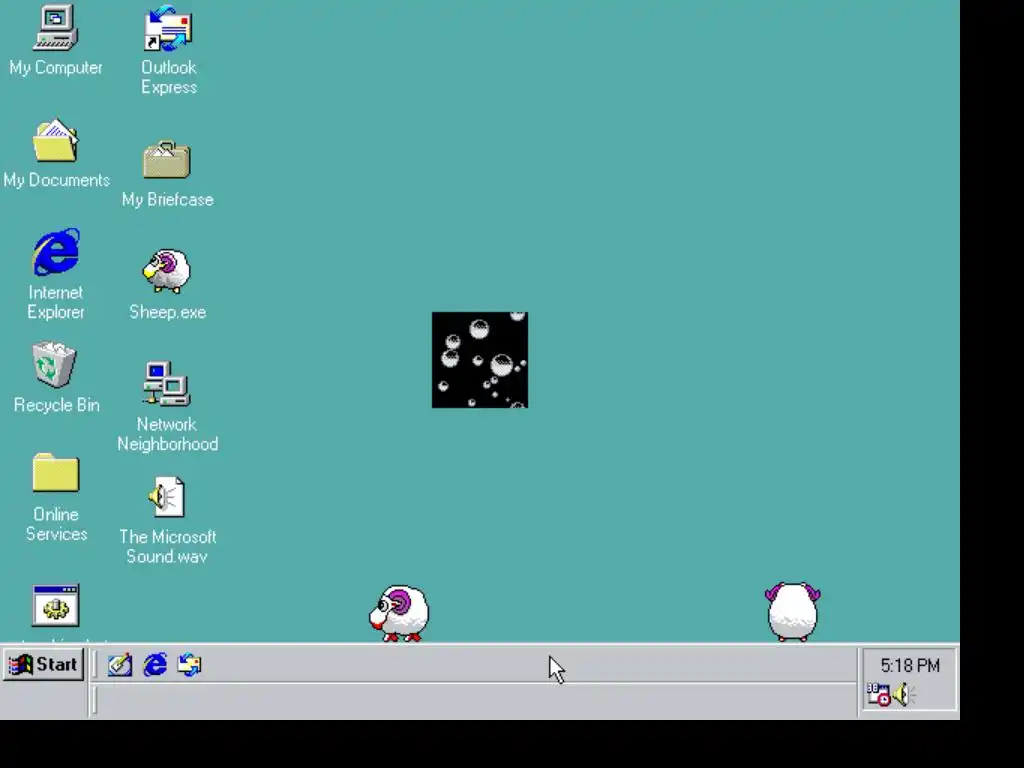Click the partially hidden gear window icon
Viewport: 1024px width, 768px height.
click(56, 605)
